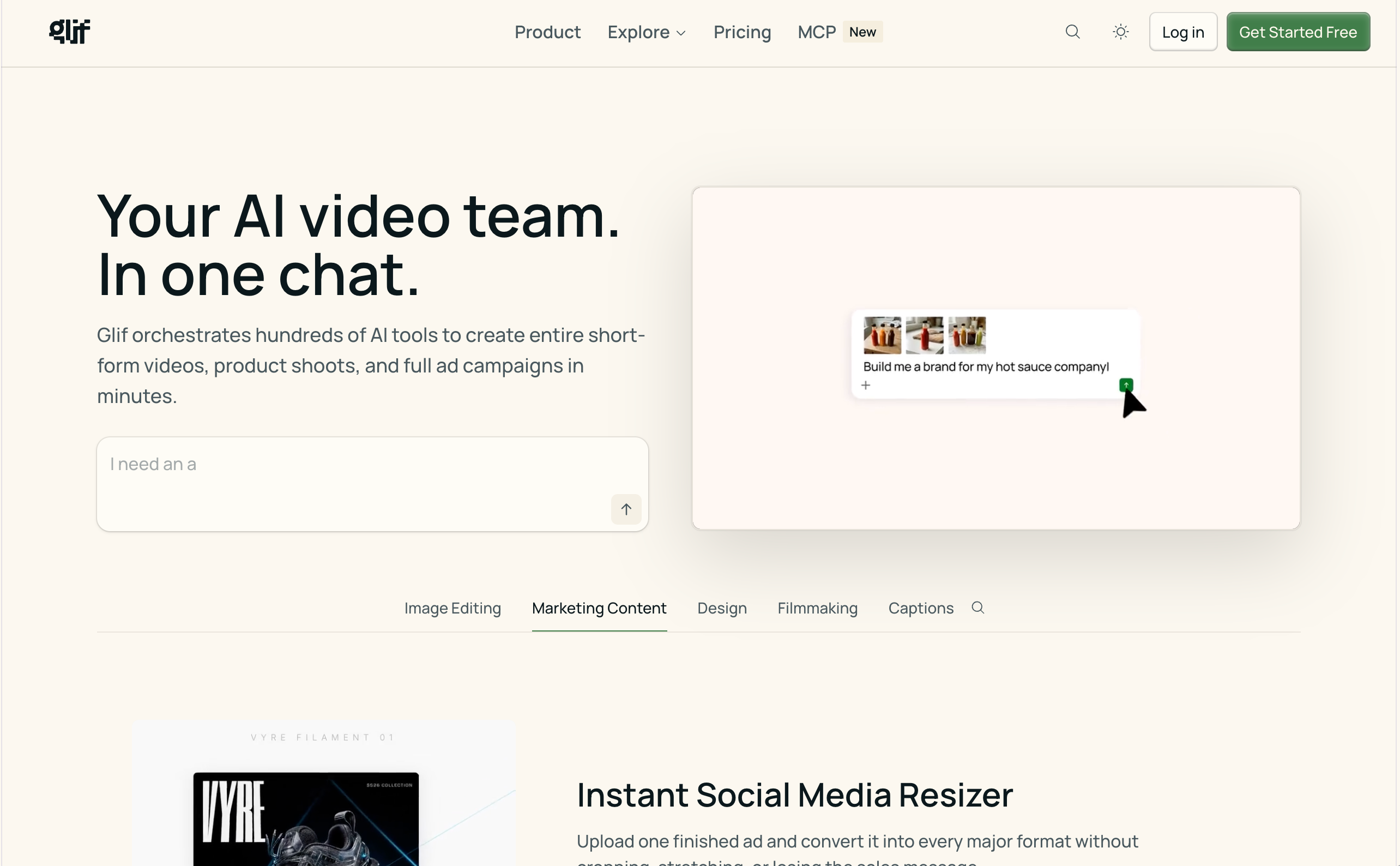Click green send button in demo chat

coord(1126,385)
